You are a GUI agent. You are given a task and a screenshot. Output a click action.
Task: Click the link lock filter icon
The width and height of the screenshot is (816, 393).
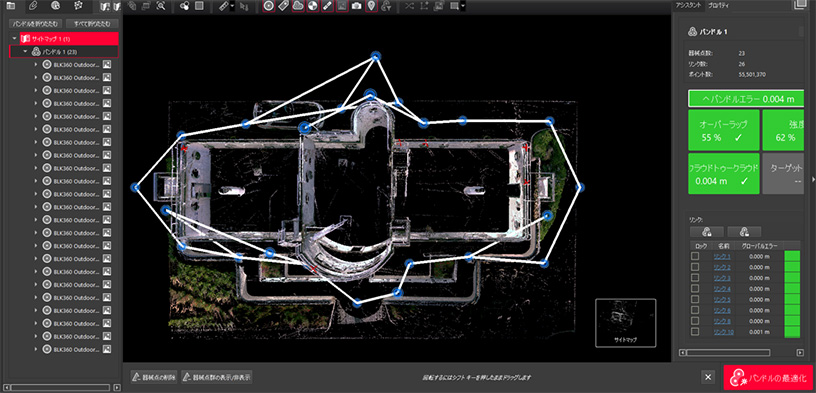click(x=386, y=6)
